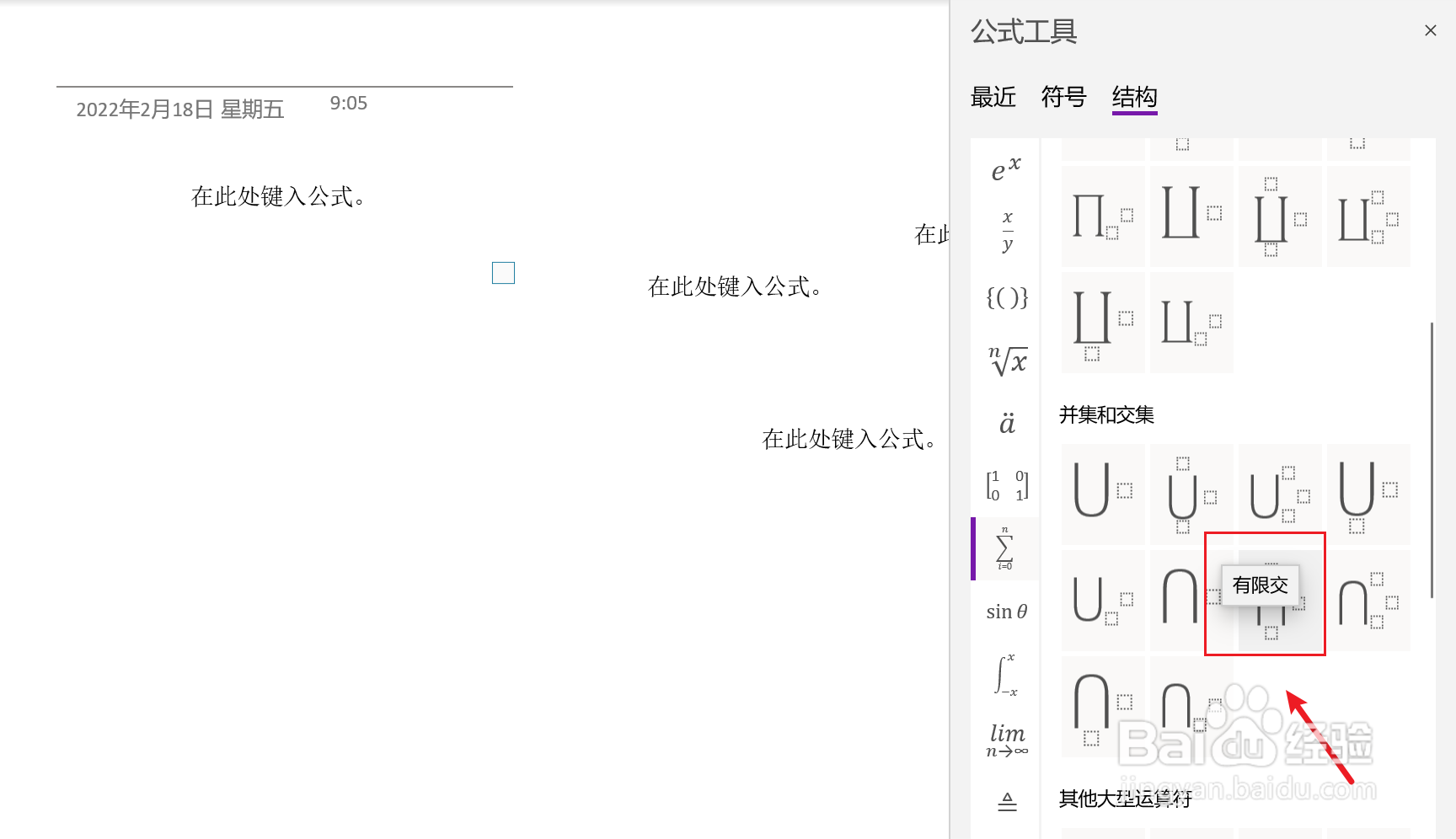Open the ≜ operator structures category

1006,801
